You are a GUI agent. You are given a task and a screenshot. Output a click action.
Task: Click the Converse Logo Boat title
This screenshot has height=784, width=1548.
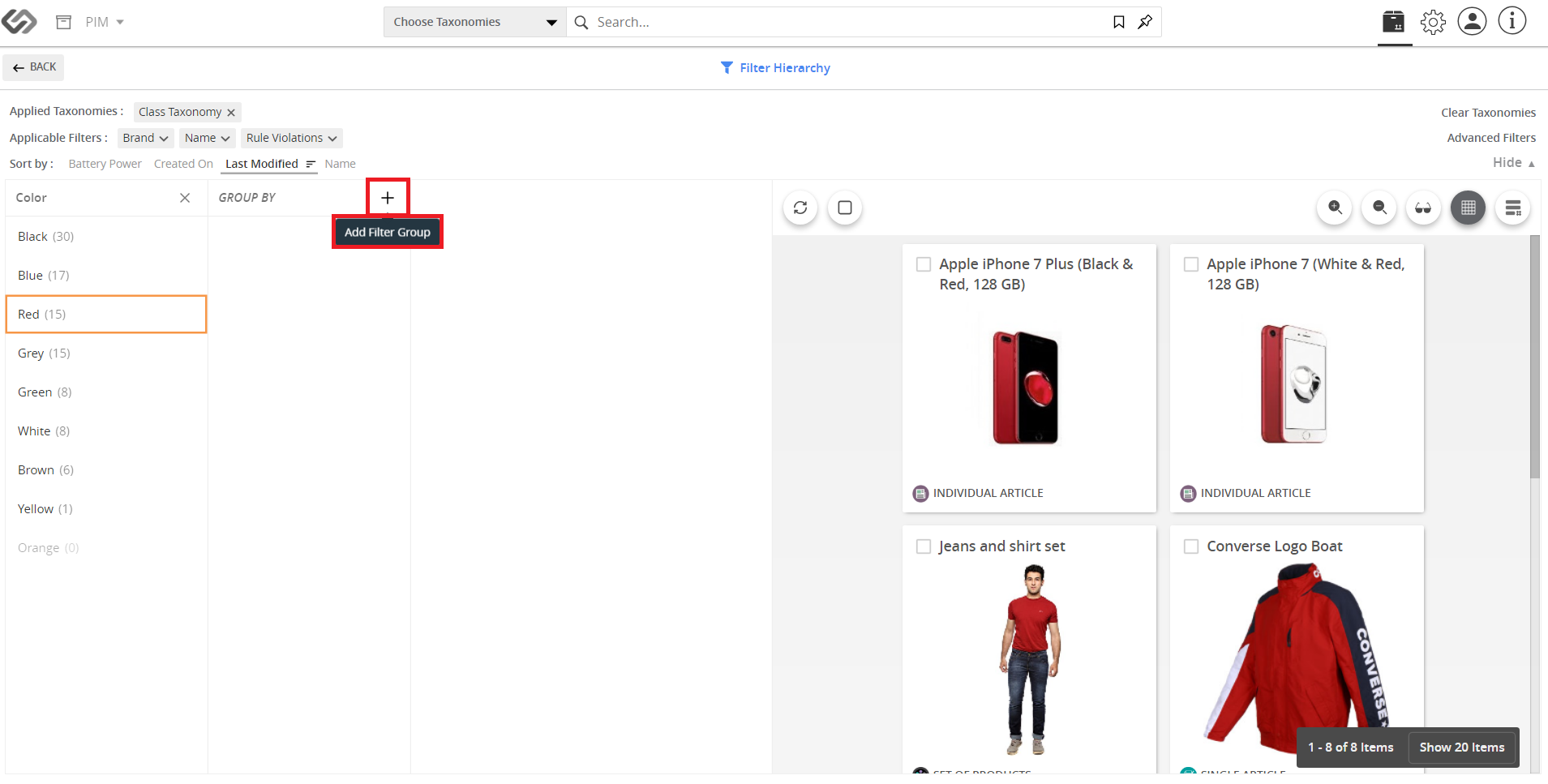(x=1275, y=546)
